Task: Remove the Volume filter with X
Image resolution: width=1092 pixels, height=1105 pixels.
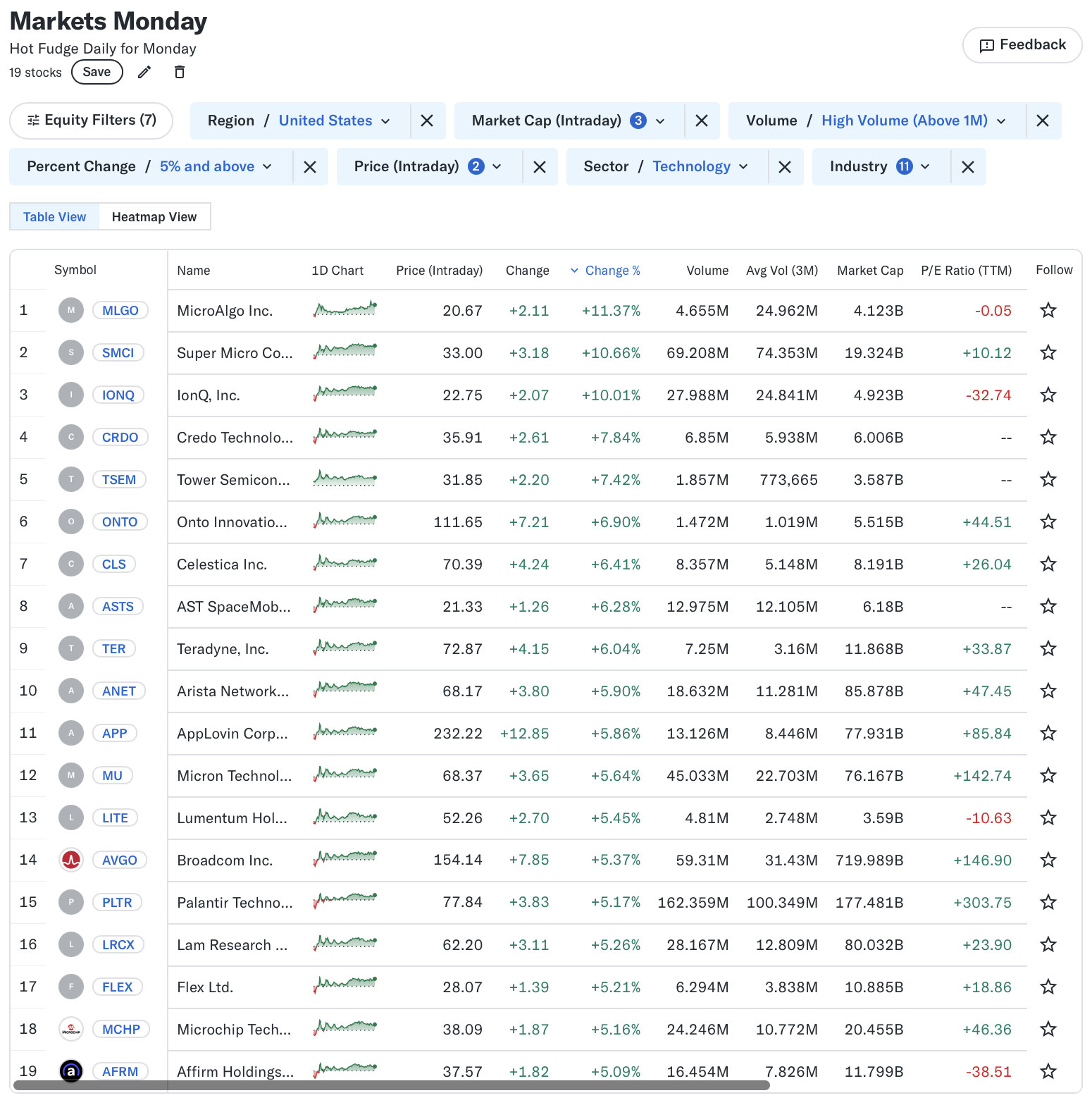Action: [x=1043, y=121]
